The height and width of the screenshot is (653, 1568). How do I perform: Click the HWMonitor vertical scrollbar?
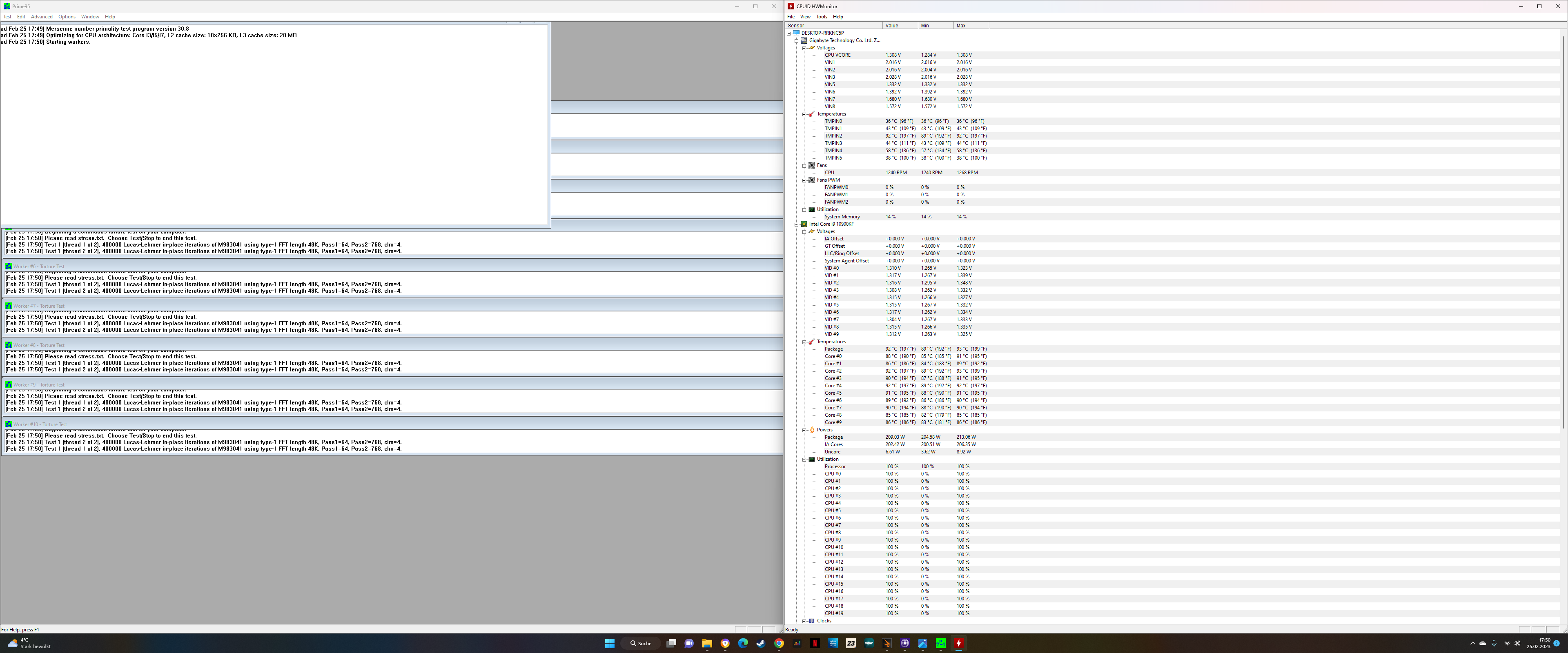1563,231
